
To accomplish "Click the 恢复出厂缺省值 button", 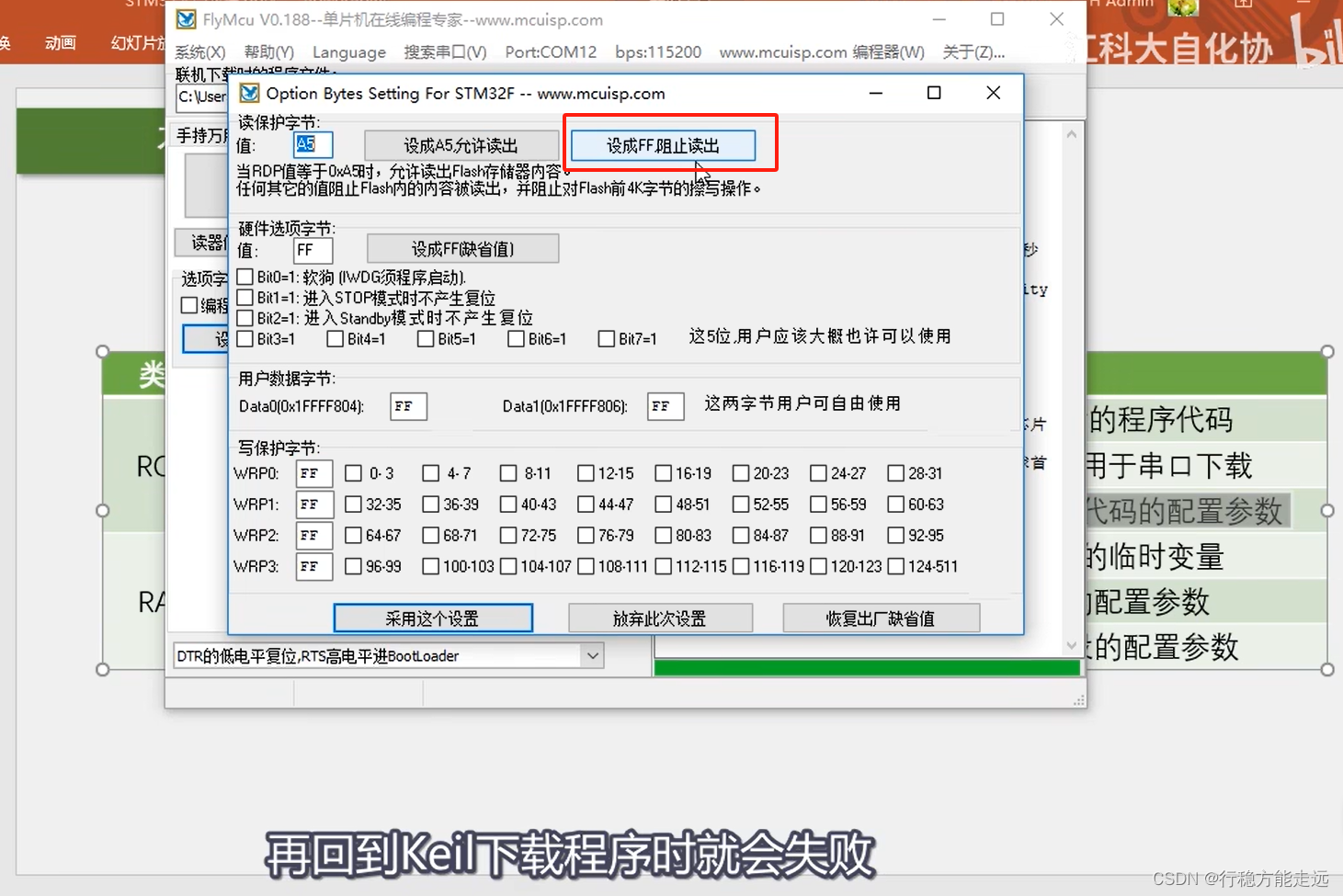I will [881, 618].
